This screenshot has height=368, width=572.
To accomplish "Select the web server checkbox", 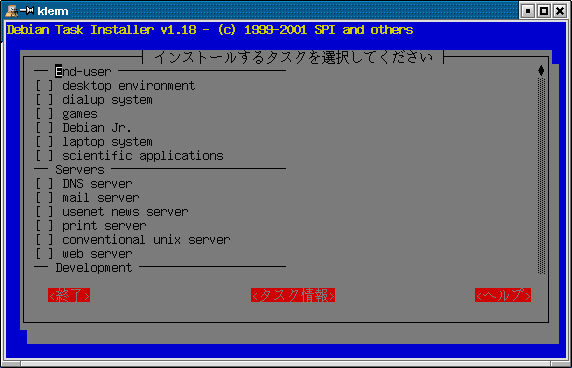I will pos(45,253).
